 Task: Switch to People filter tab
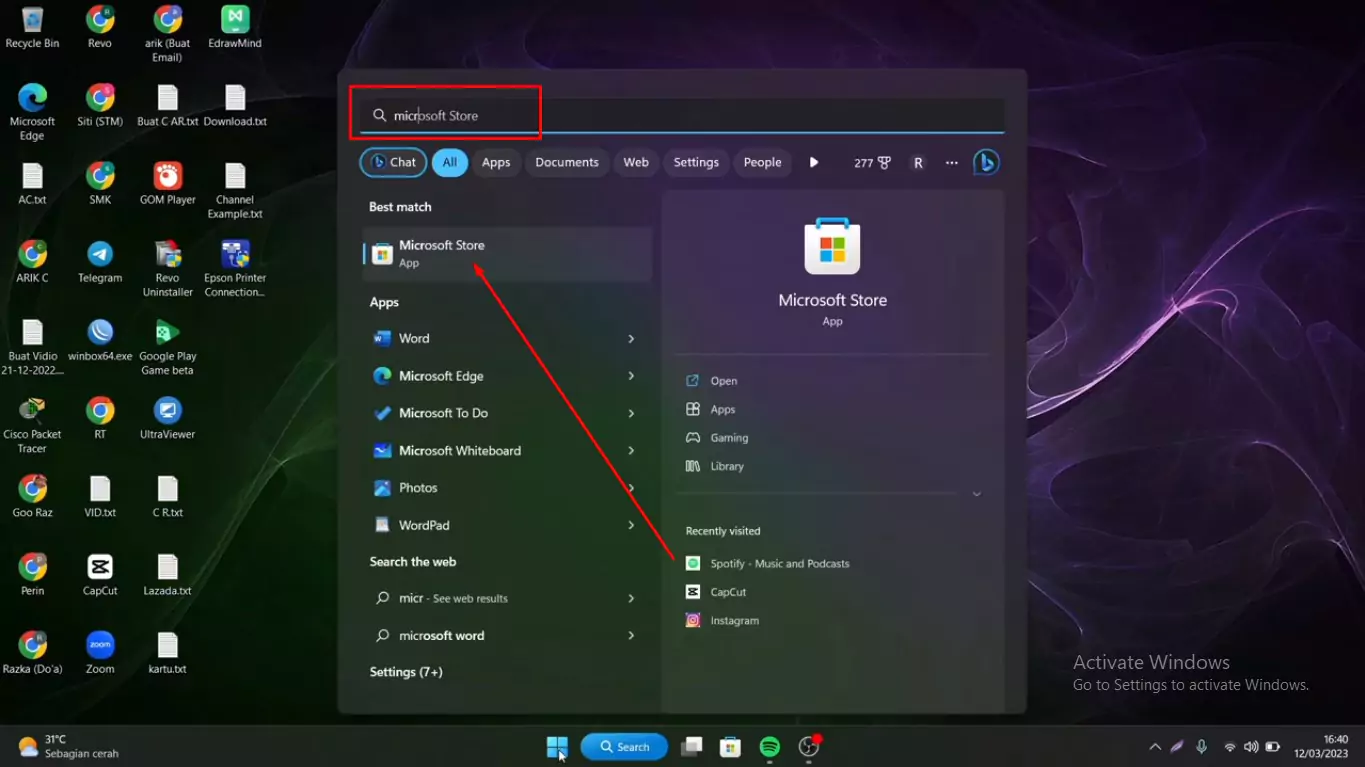[x=762, y=162]
